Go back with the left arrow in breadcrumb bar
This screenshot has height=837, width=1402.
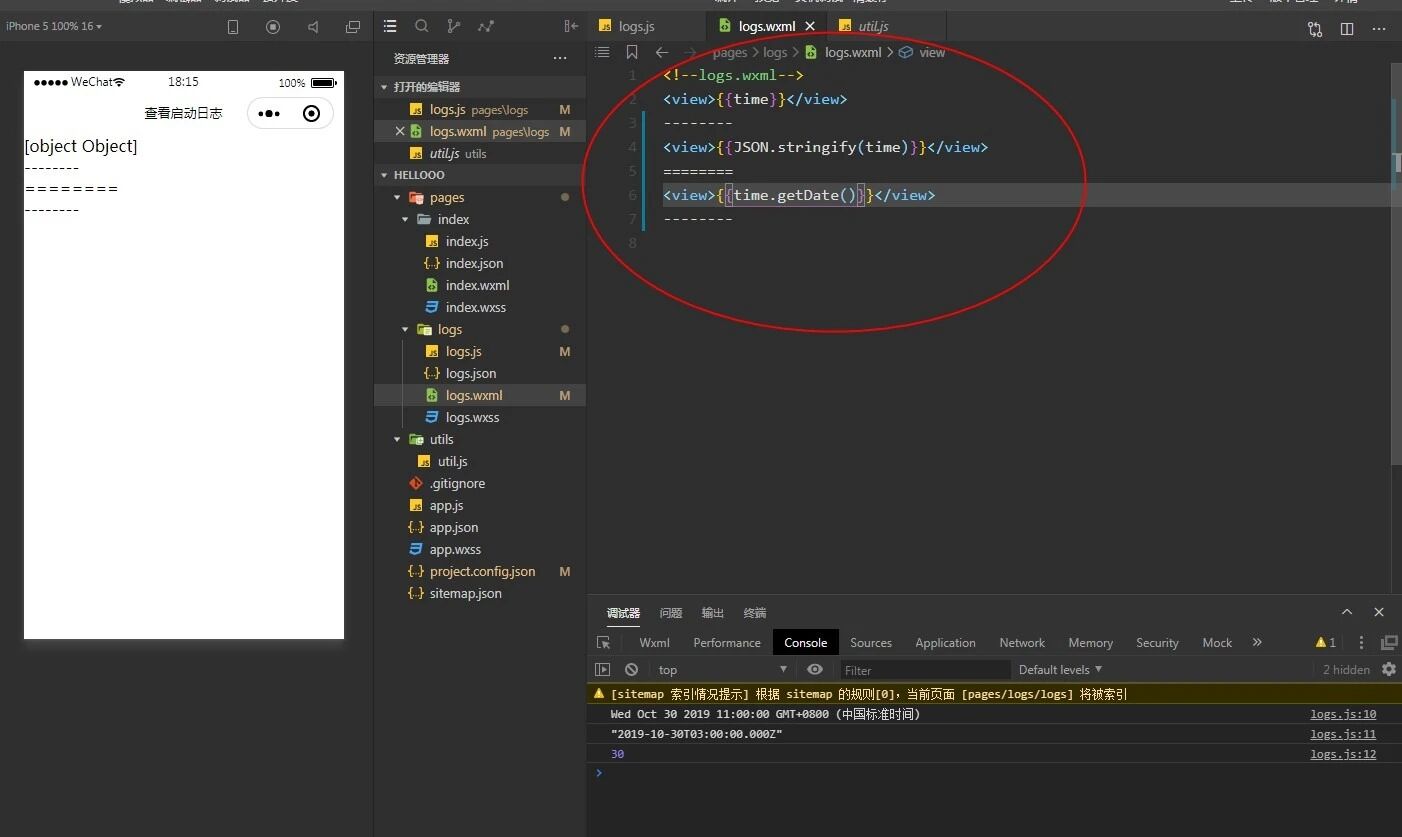click(661, 52)
